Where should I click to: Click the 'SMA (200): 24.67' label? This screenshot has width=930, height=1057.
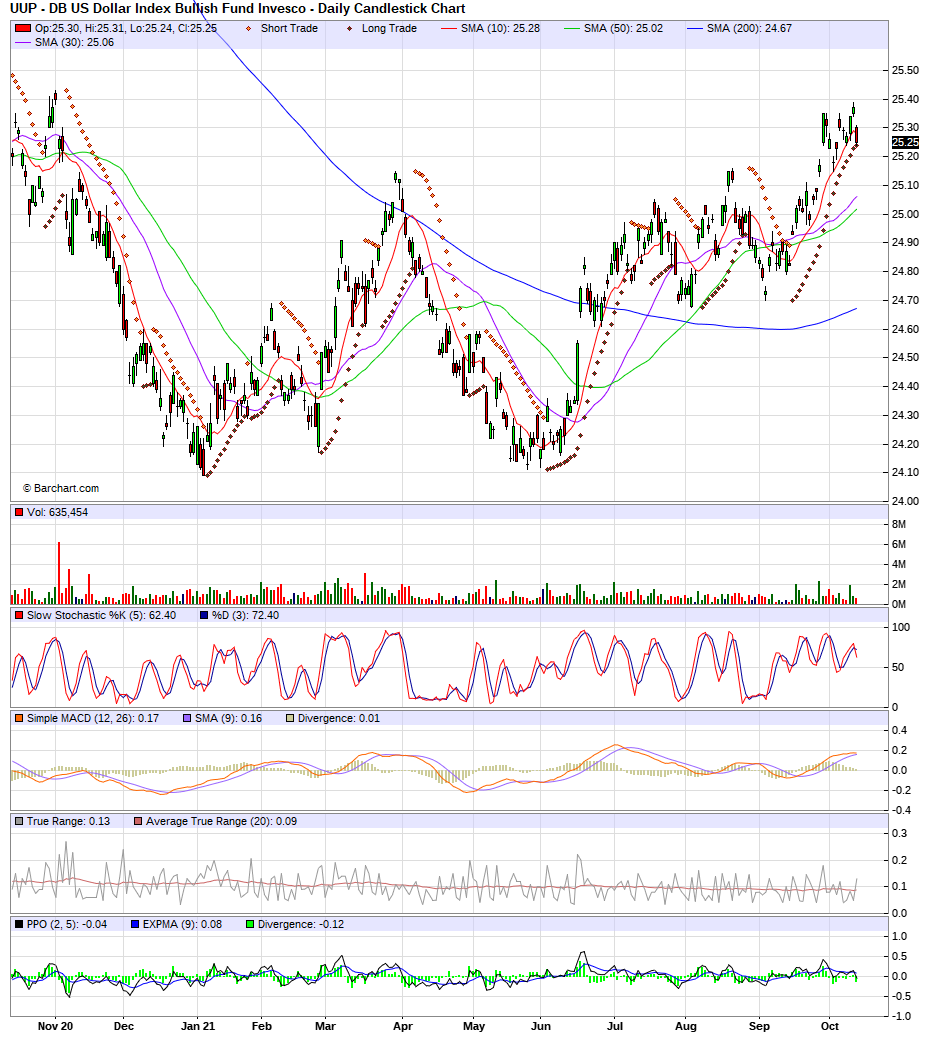749,28
